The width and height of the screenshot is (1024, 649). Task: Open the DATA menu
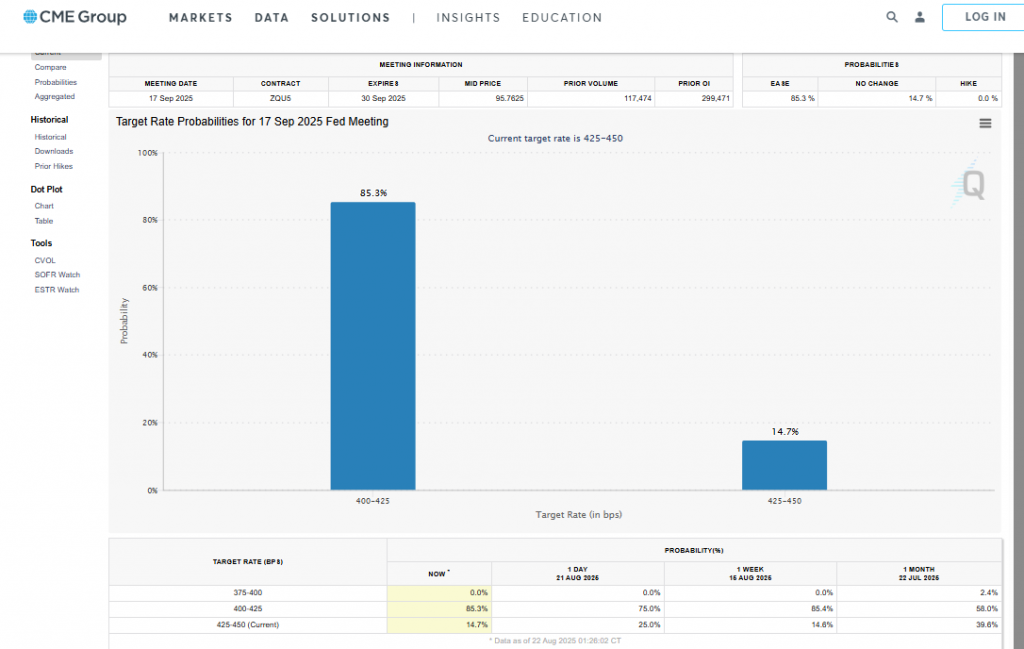pyautogui.click(x=271, y=18)
